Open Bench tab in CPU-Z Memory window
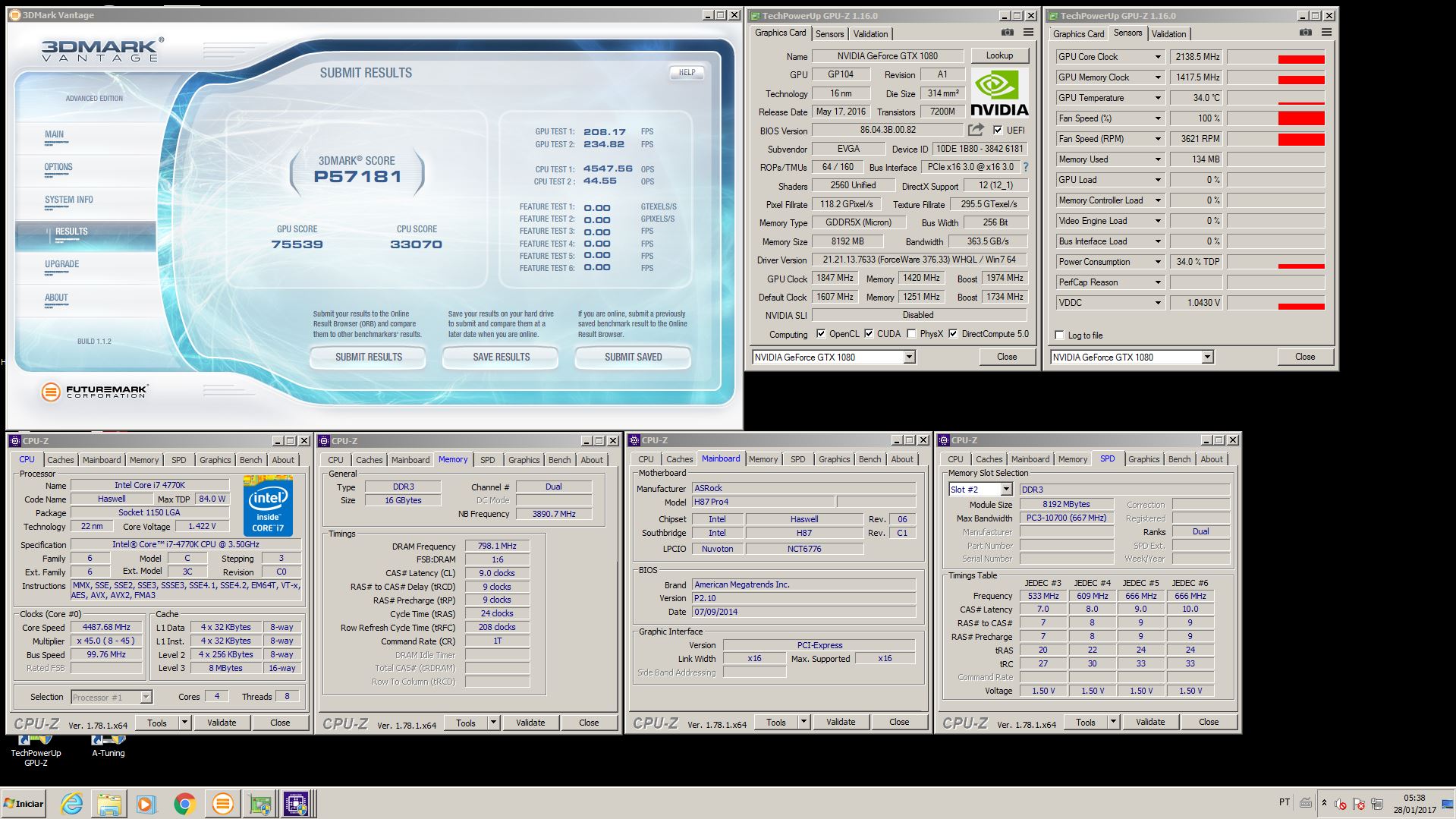This screenshot has height=819, width=1456. 560,460
